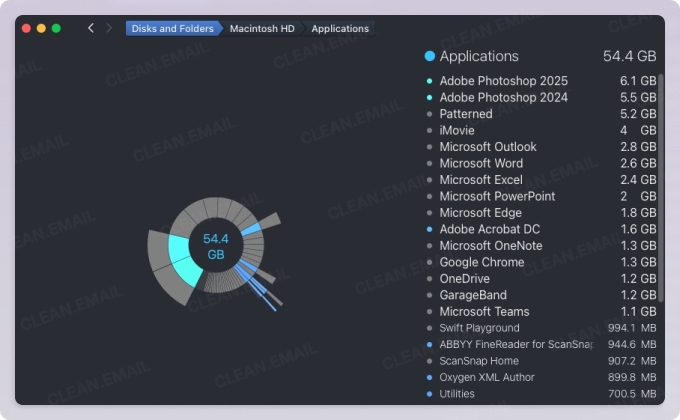Select Oxygen XML Author entry
Viewport: 680px width, 420px height.
tap(541, 377)
